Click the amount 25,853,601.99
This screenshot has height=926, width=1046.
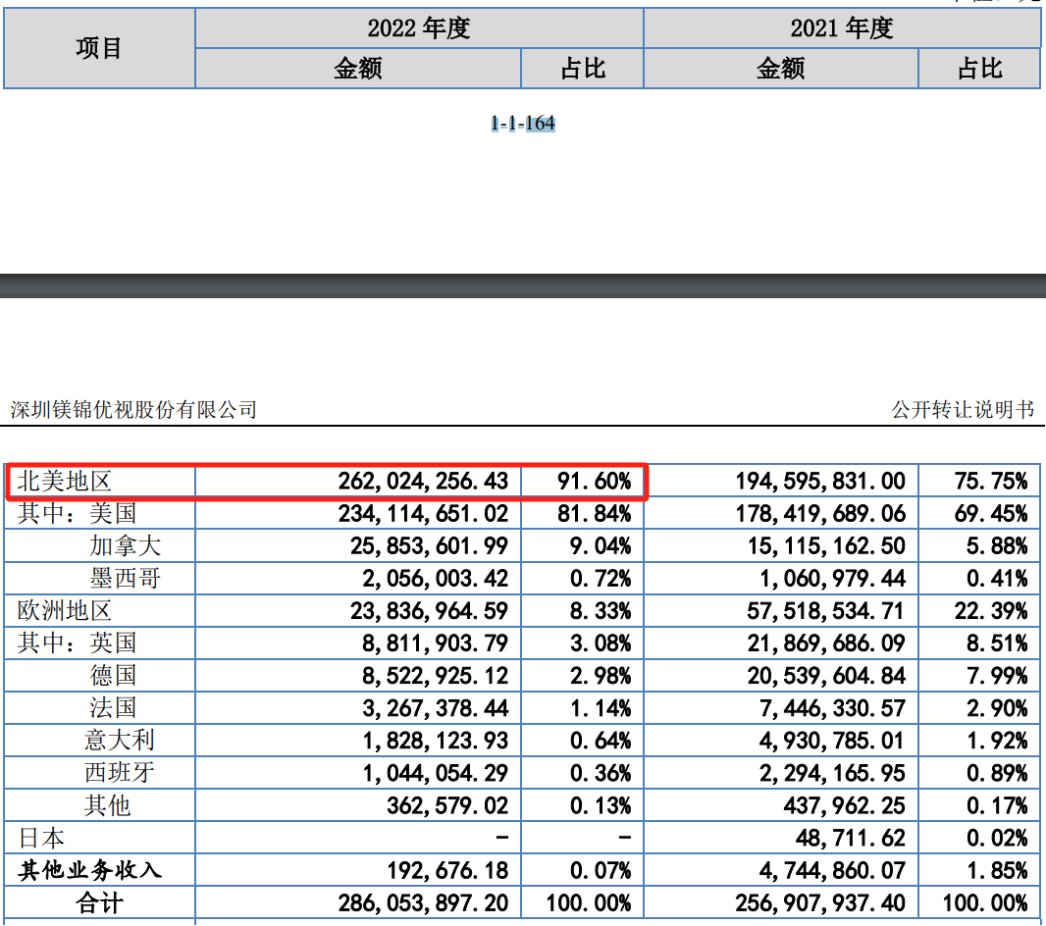[430, 546]
